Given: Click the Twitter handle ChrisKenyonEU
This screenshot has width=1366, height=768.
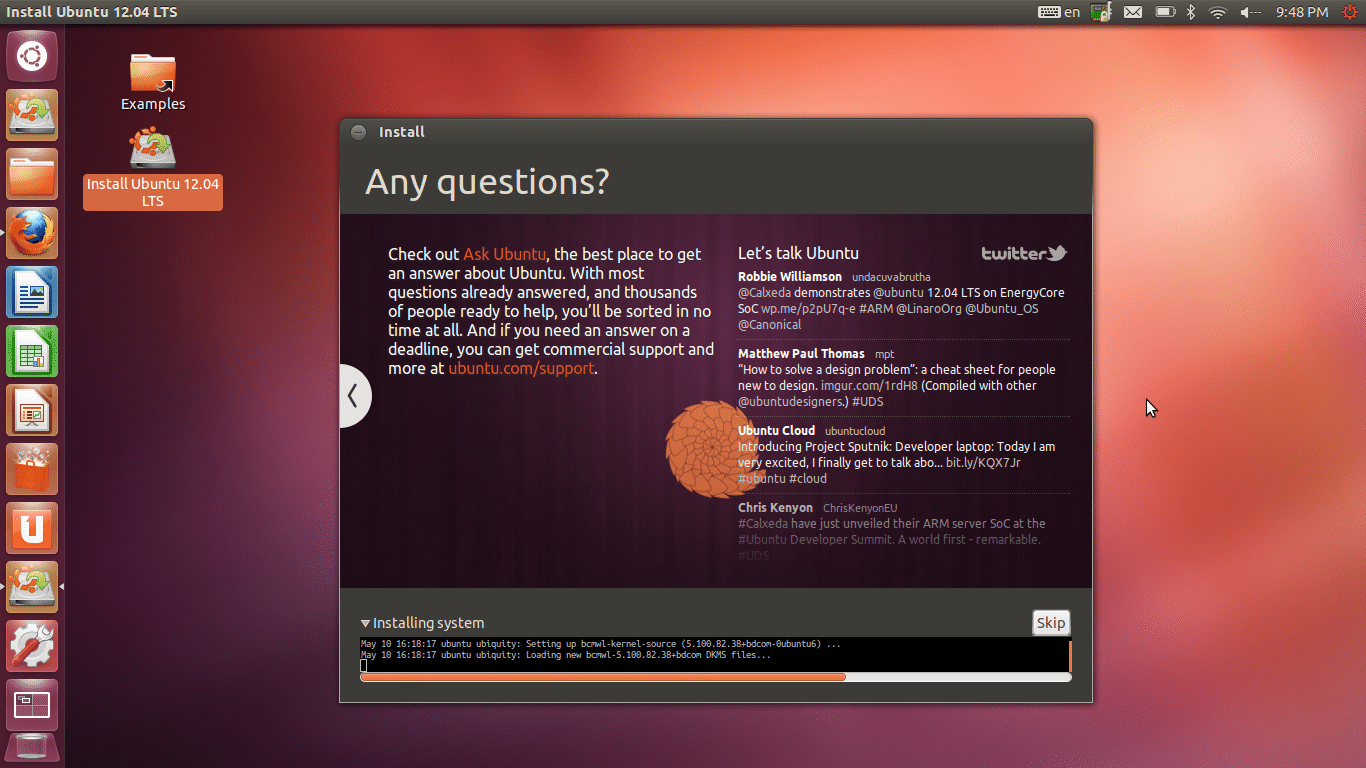Looking at the screenshot, I should tap(860, 508).
